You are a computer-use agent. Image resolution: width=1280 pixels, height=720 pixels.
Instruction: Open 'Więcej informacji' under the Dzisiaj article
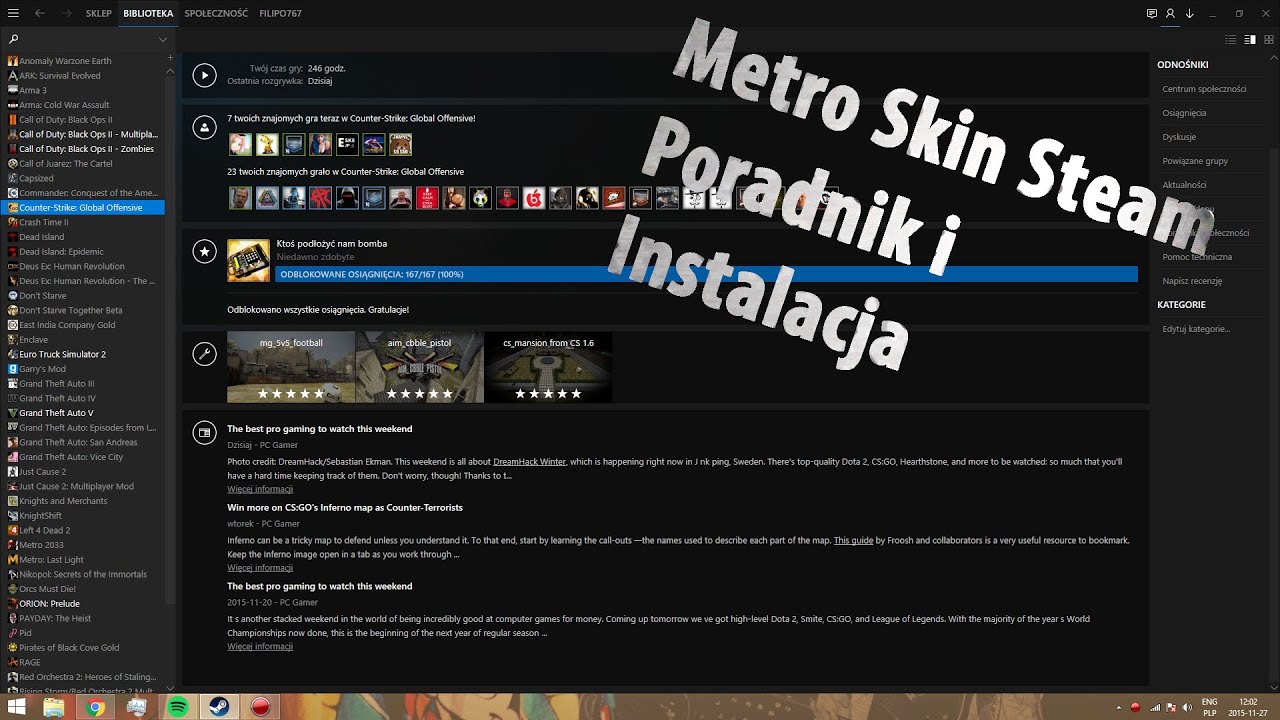point(260,489)
